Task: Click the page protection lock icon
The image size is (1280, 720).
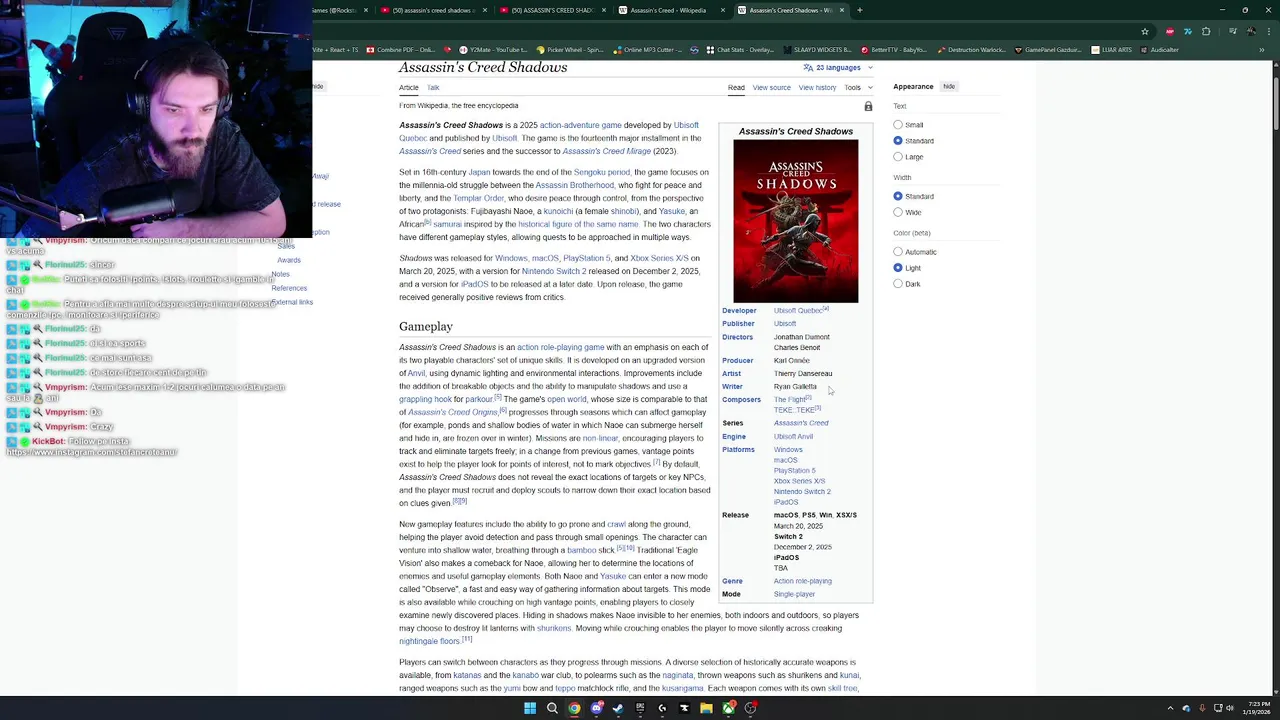Action: (868, 106)
